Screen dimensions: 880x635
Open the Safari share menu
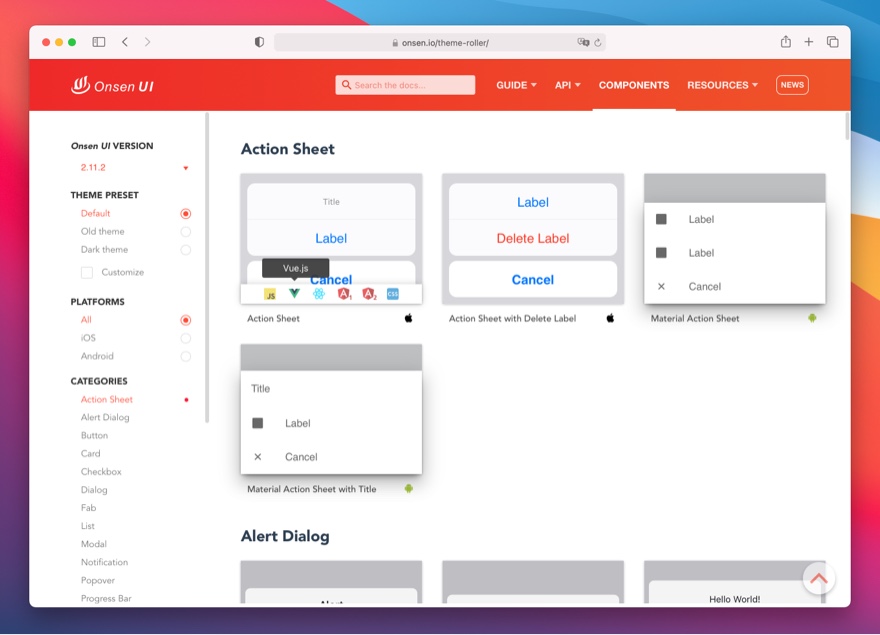786,42
